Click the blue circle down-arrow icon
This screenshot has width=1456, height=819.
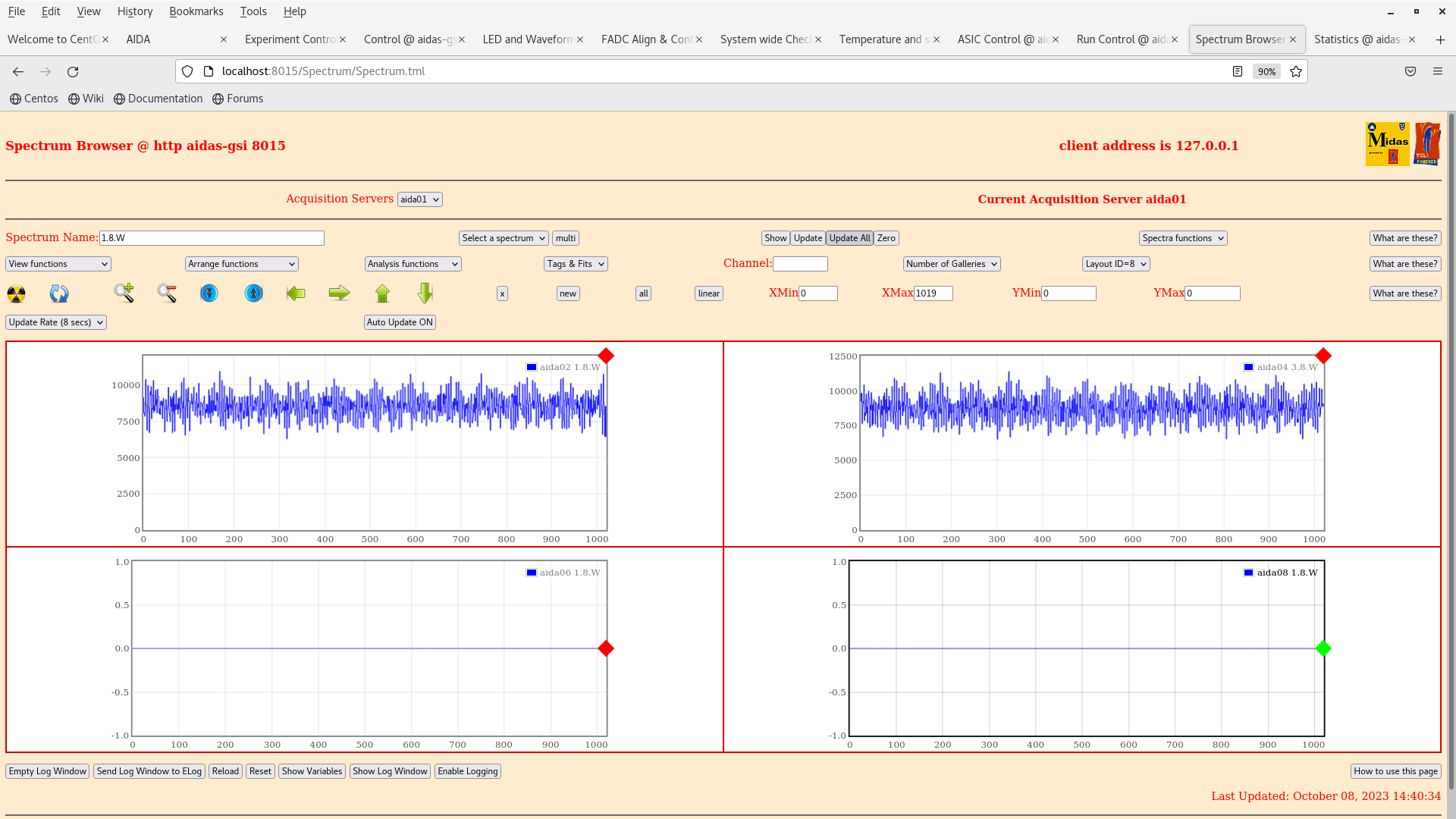pos(209,293)
